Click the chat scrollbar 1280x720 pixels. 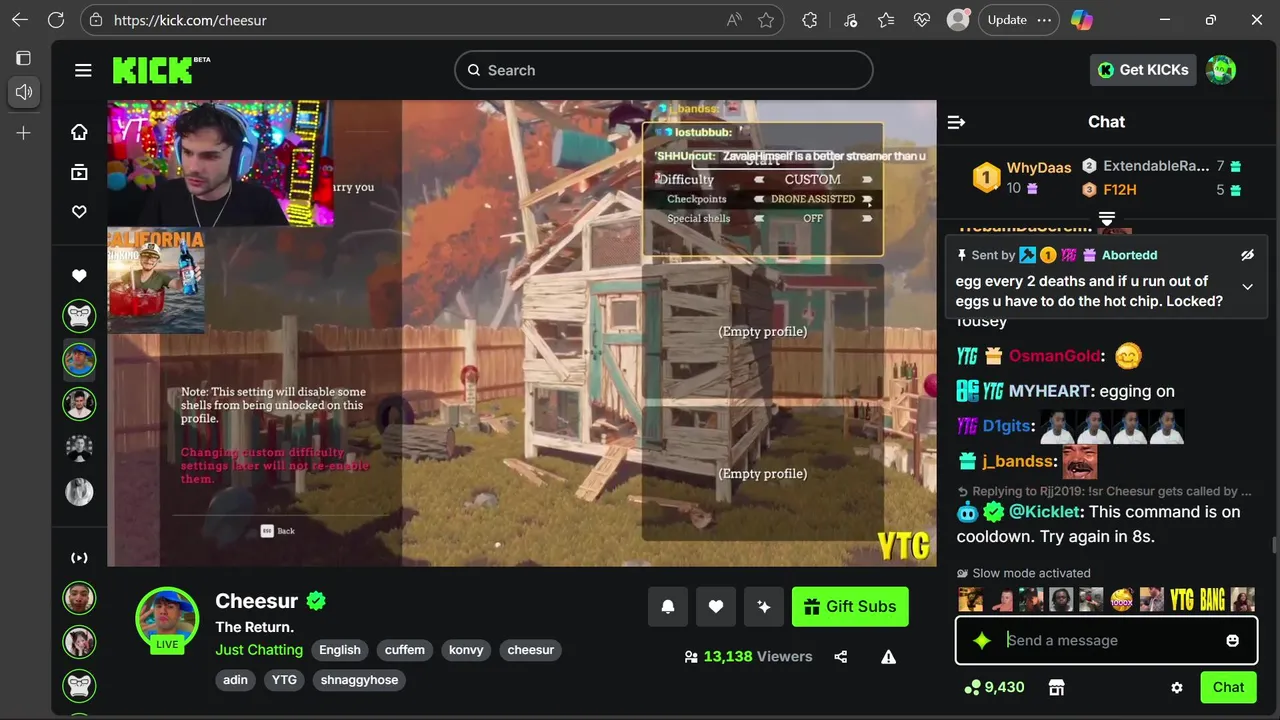click(1273, 545)
